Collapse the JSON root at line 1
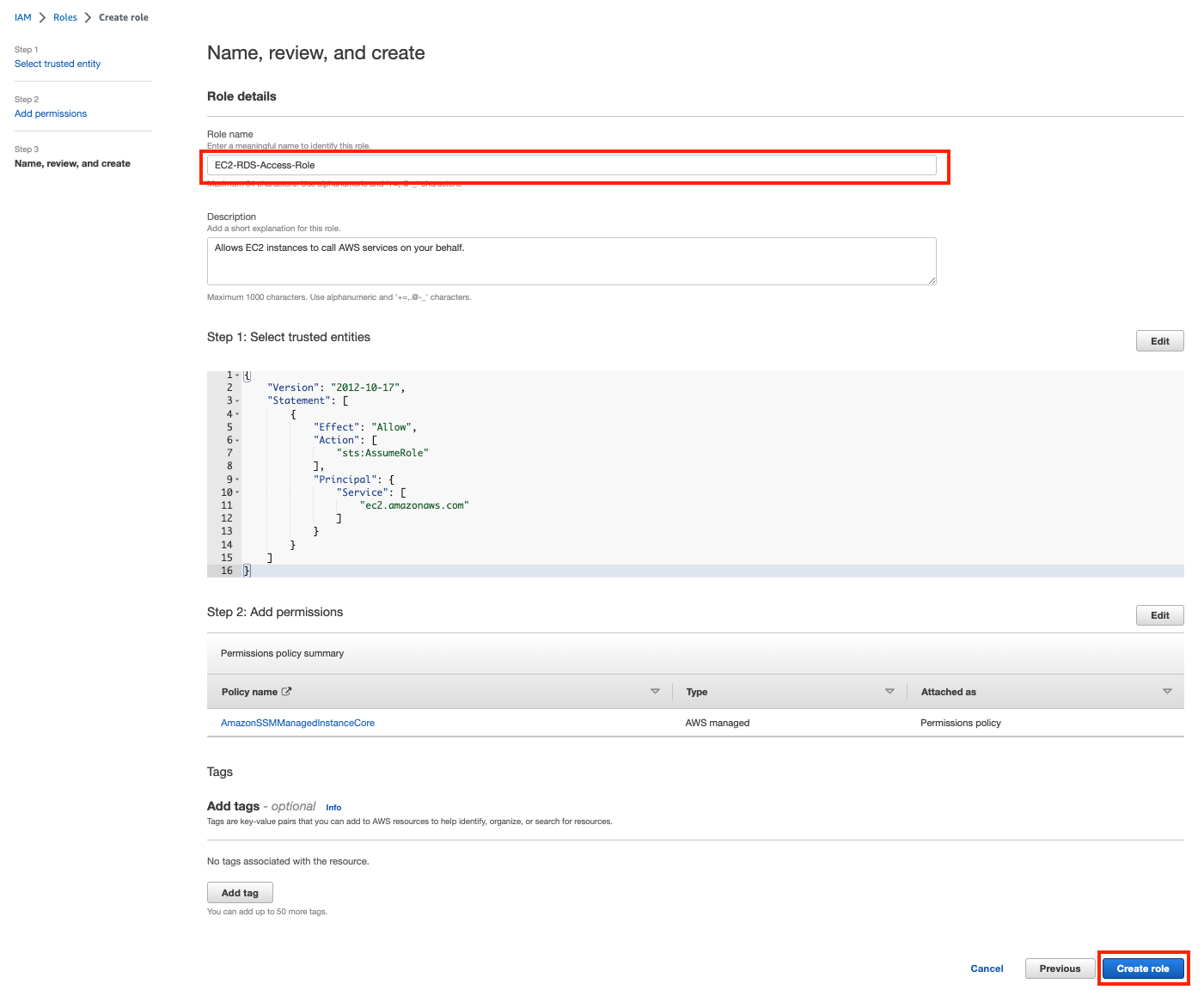The image size is (1204, 996). [237, 376]
